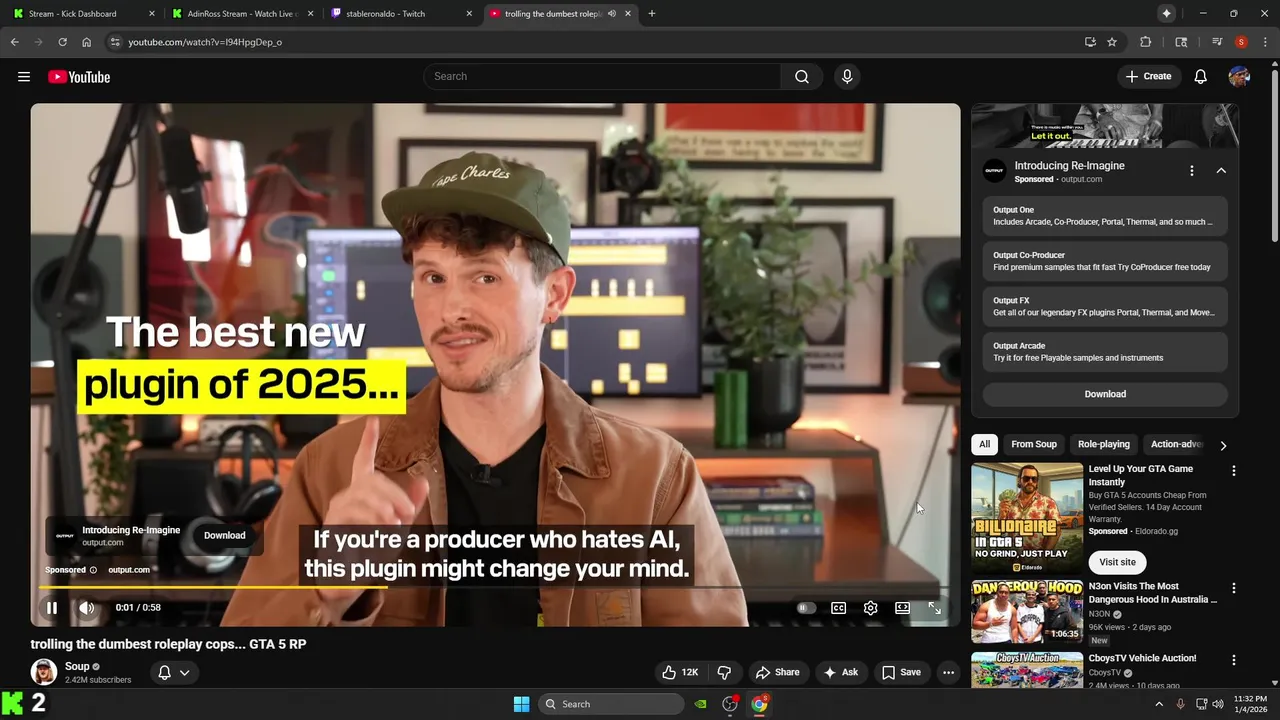Go to the YouTube home logo
Screen dimensions: 1280x720
coord(79,77)
